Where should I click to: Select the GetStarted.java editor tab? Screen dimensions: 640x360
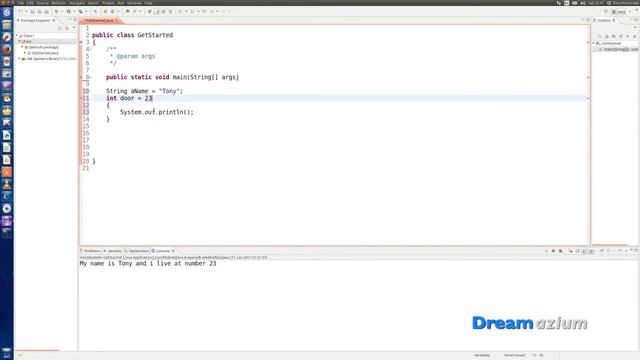click(99, 20)
